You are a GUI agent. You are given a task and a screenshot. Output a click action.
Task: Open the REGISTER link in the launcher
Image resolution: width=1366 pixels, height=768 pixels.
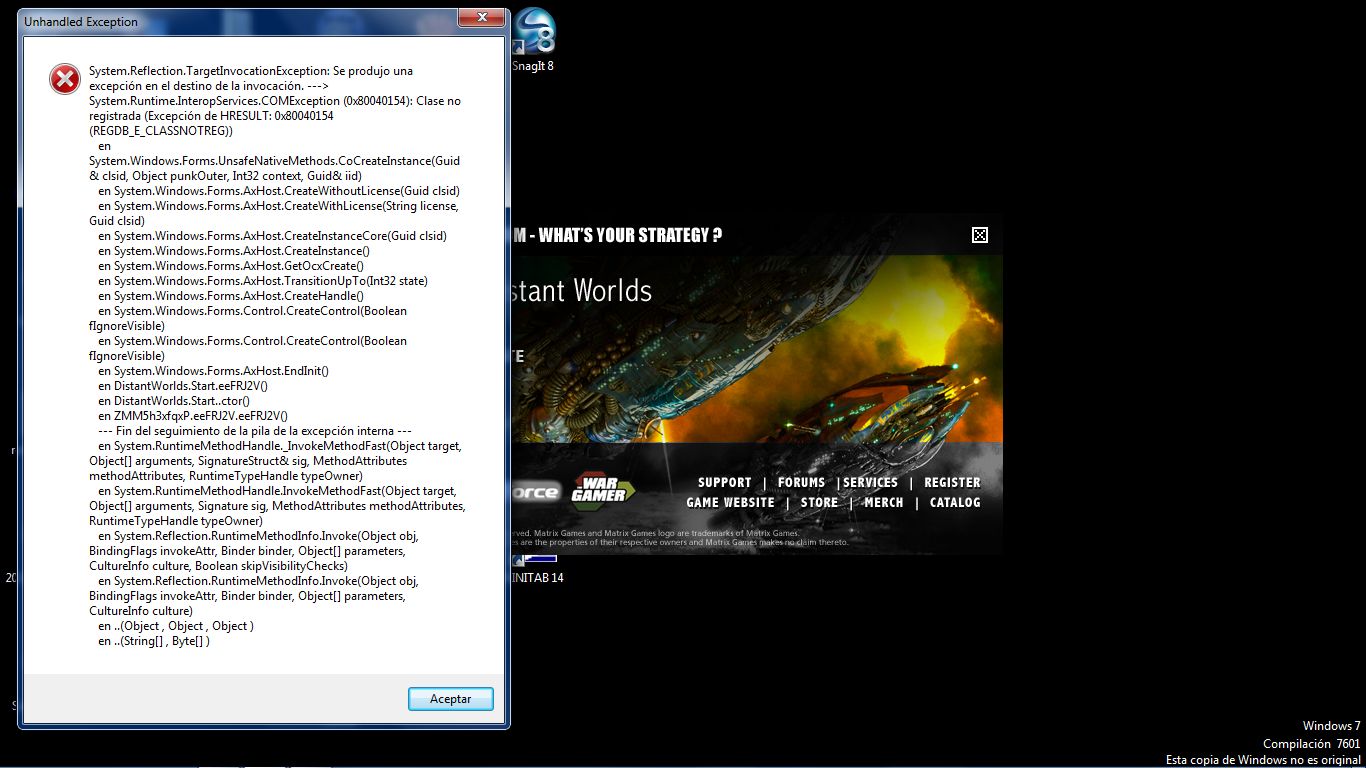[x=952, y=482]
